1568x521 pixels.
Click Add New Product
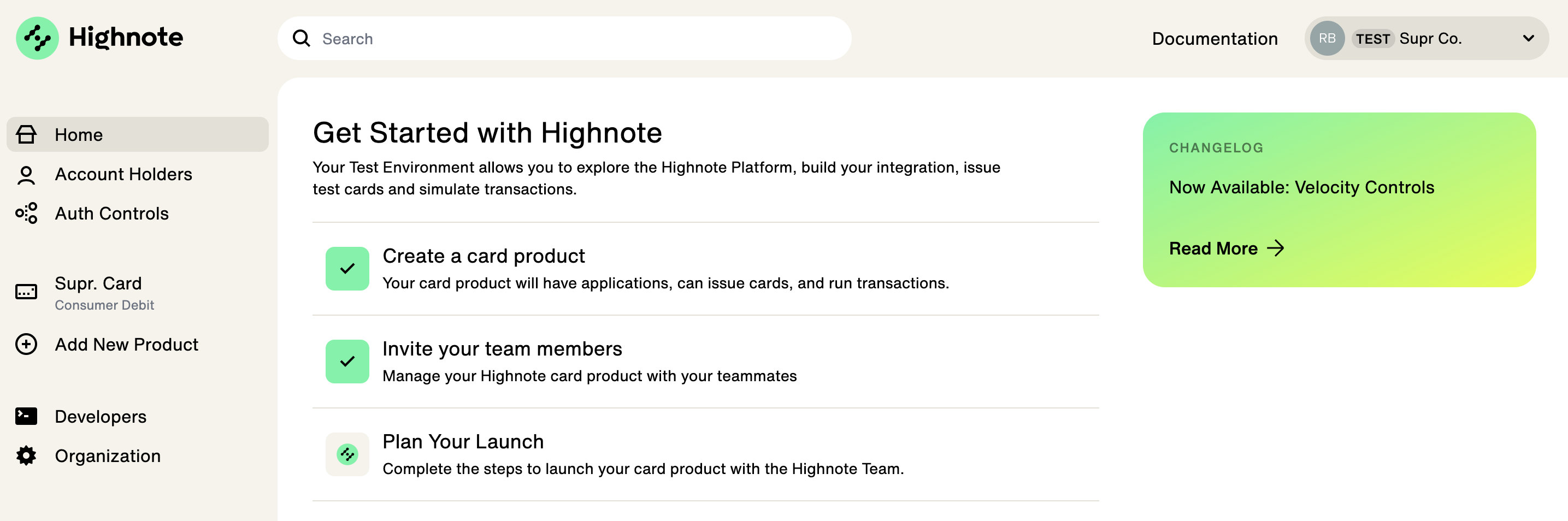coord(126,345)
